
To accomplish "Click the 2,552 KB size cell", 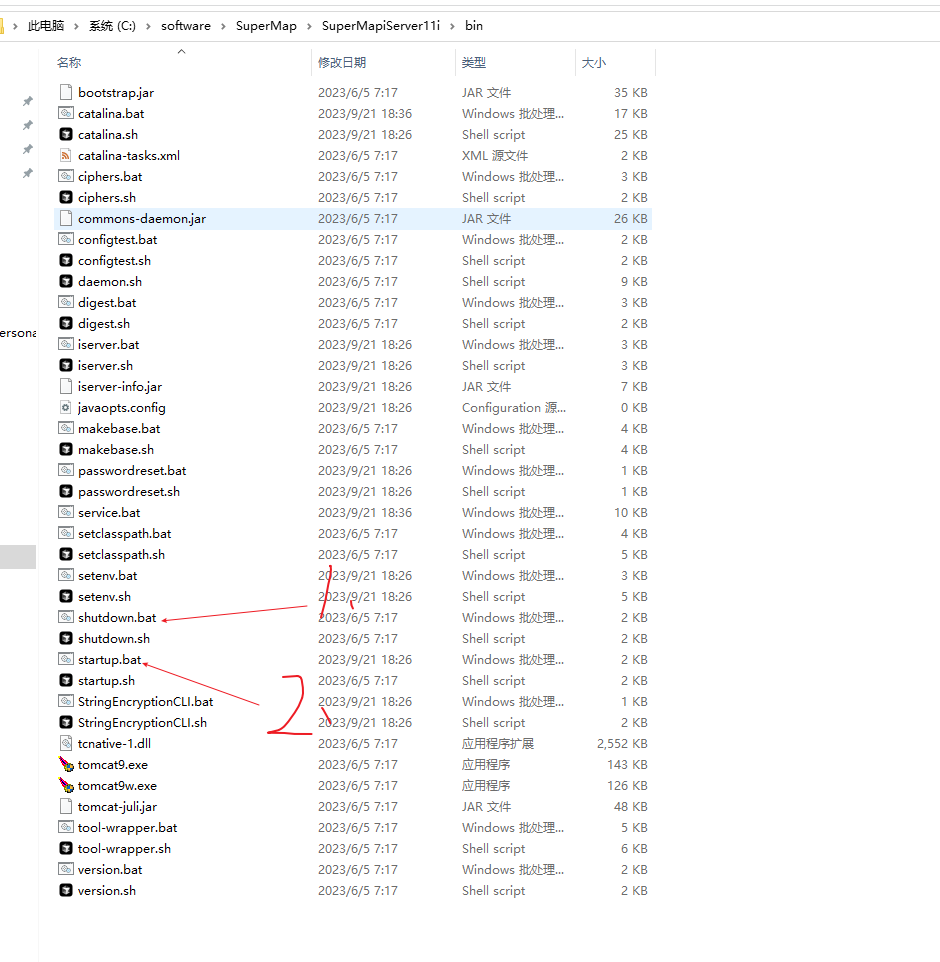I will (x=622, y=744).
